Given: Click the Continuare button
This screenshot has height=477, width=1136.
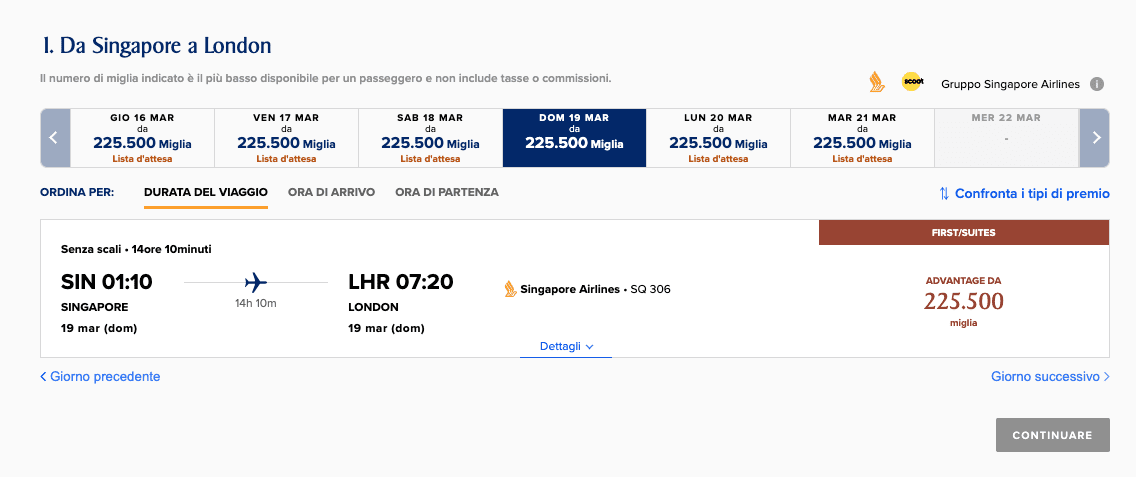Looking at the screenshot, I should (x=1052, y=435).
